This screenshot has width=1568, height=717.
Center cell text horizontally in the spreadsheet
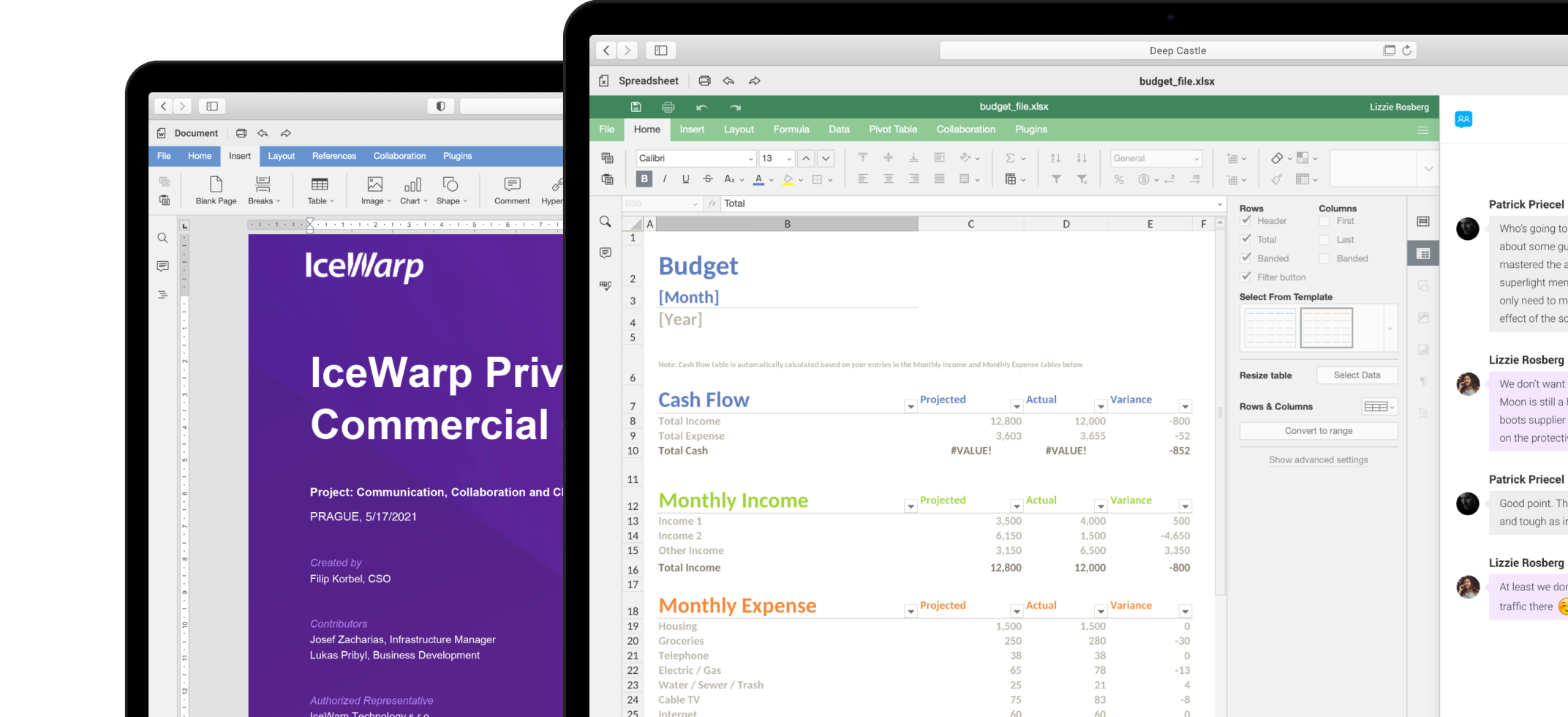pyautogui.click(x=889, y=179)
